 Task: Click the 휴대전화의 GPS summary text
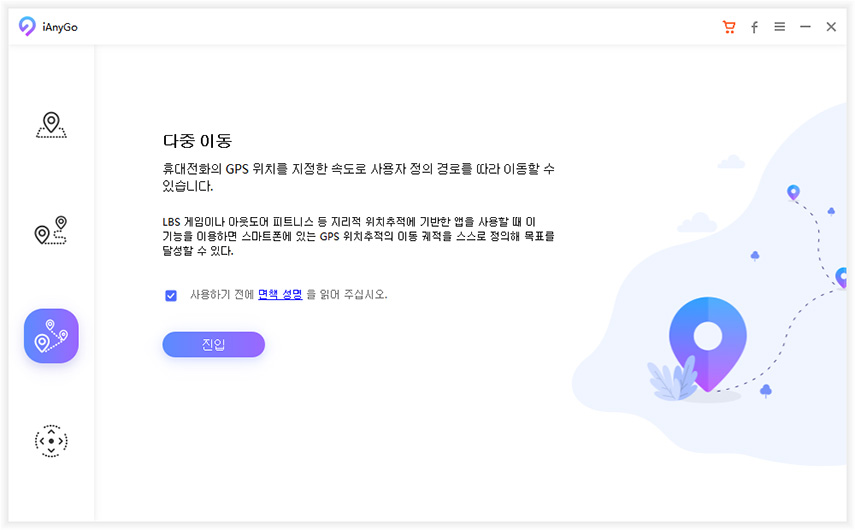click(358, 177)
